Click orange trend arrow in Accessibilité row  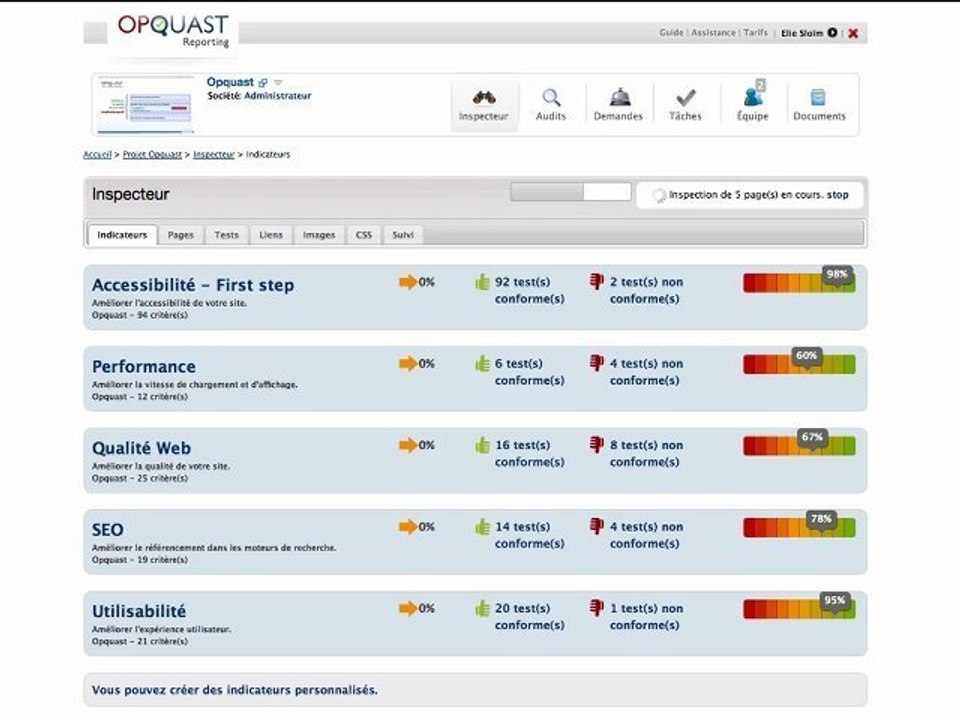click(x=408, y=282)
